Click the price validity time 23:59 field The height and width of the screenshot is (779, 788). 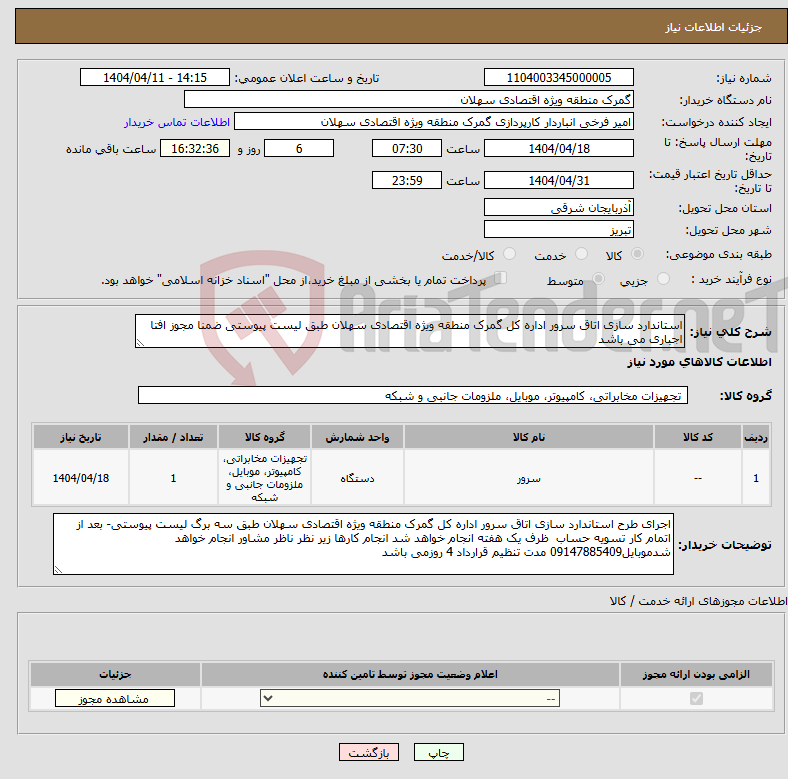(407, 180)
